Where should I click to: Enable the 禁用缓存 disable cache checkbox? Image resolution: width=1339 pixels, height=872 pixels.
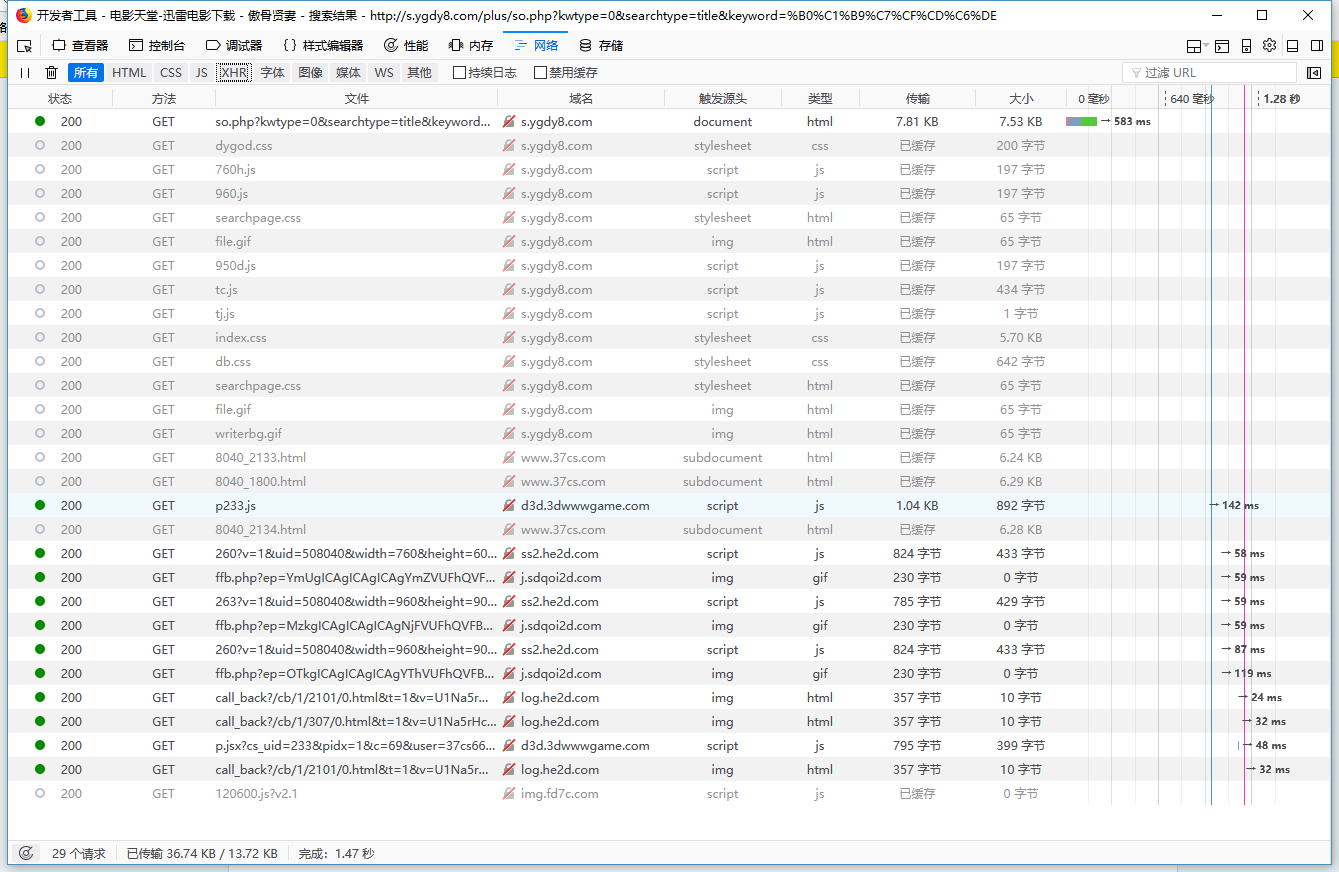point(540,73)
